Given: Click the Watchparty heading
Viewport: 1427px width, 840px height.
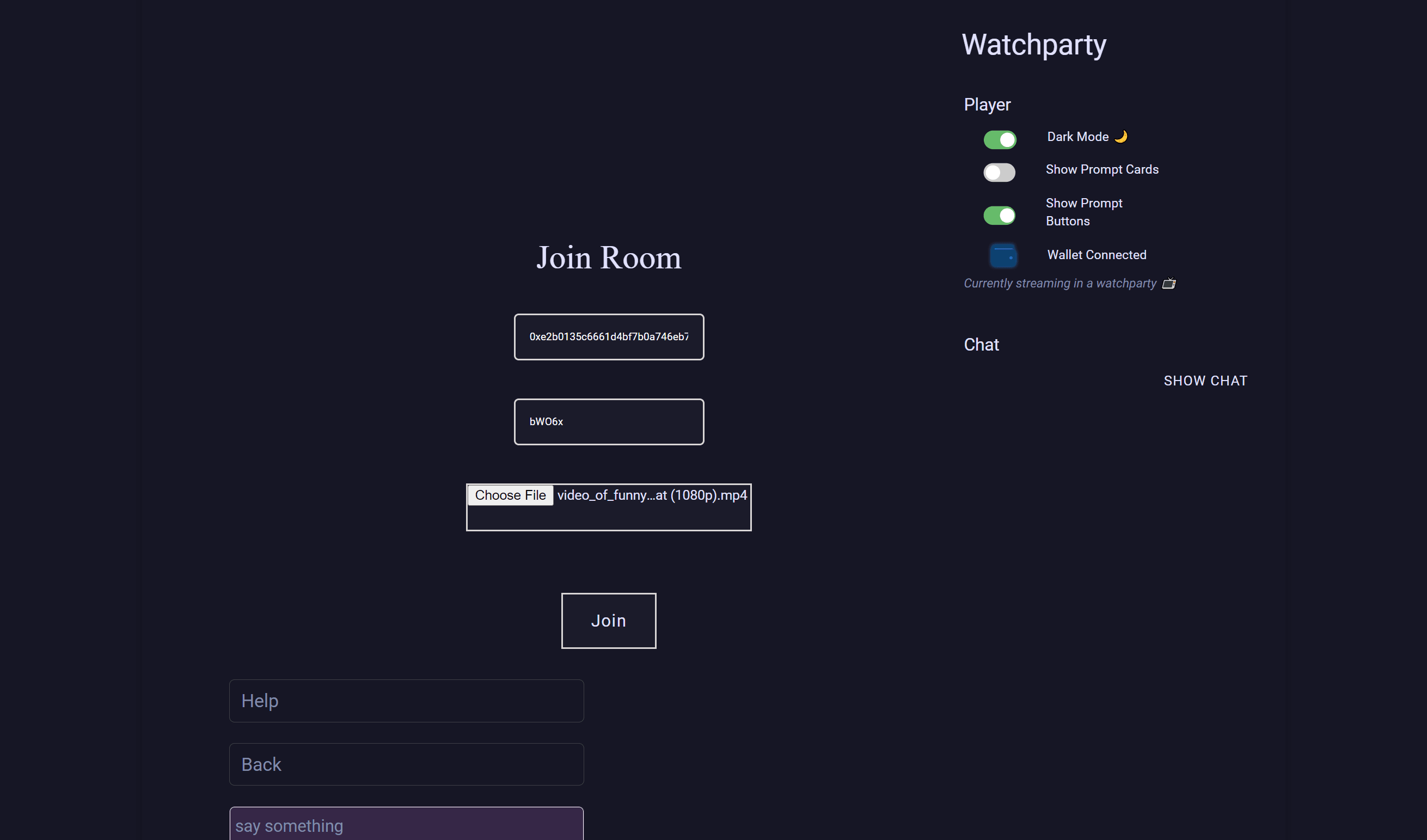Looking at the screenshot, I should (1033, 45).
